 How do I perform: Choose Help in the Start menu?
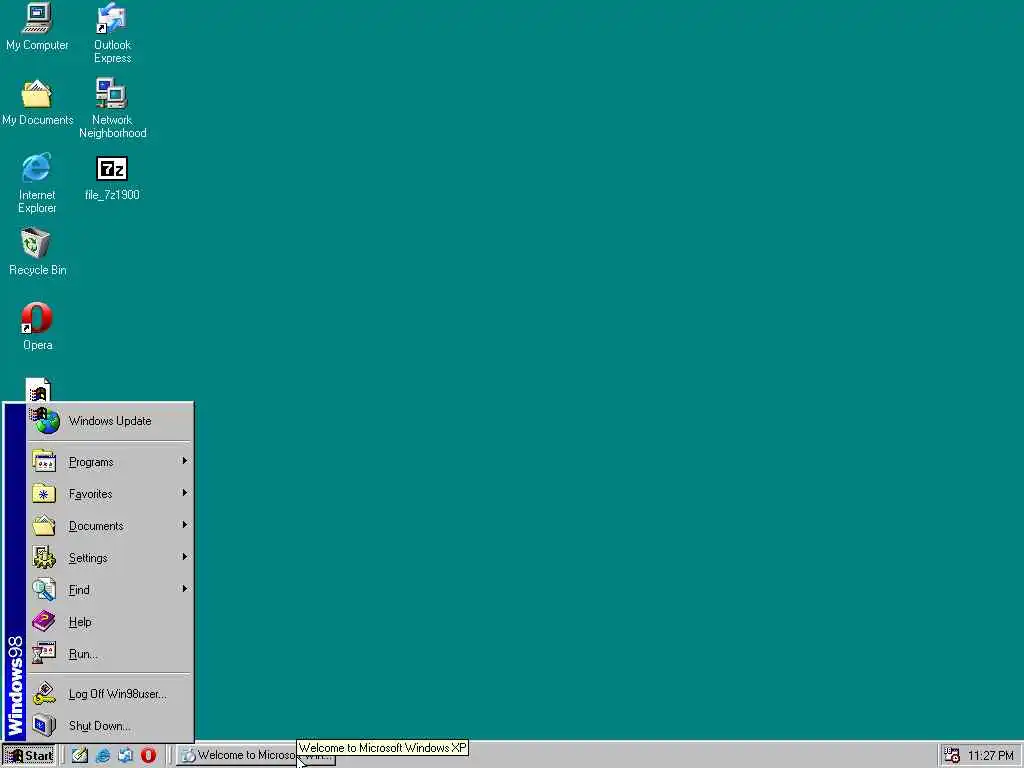tap(110, 622)
